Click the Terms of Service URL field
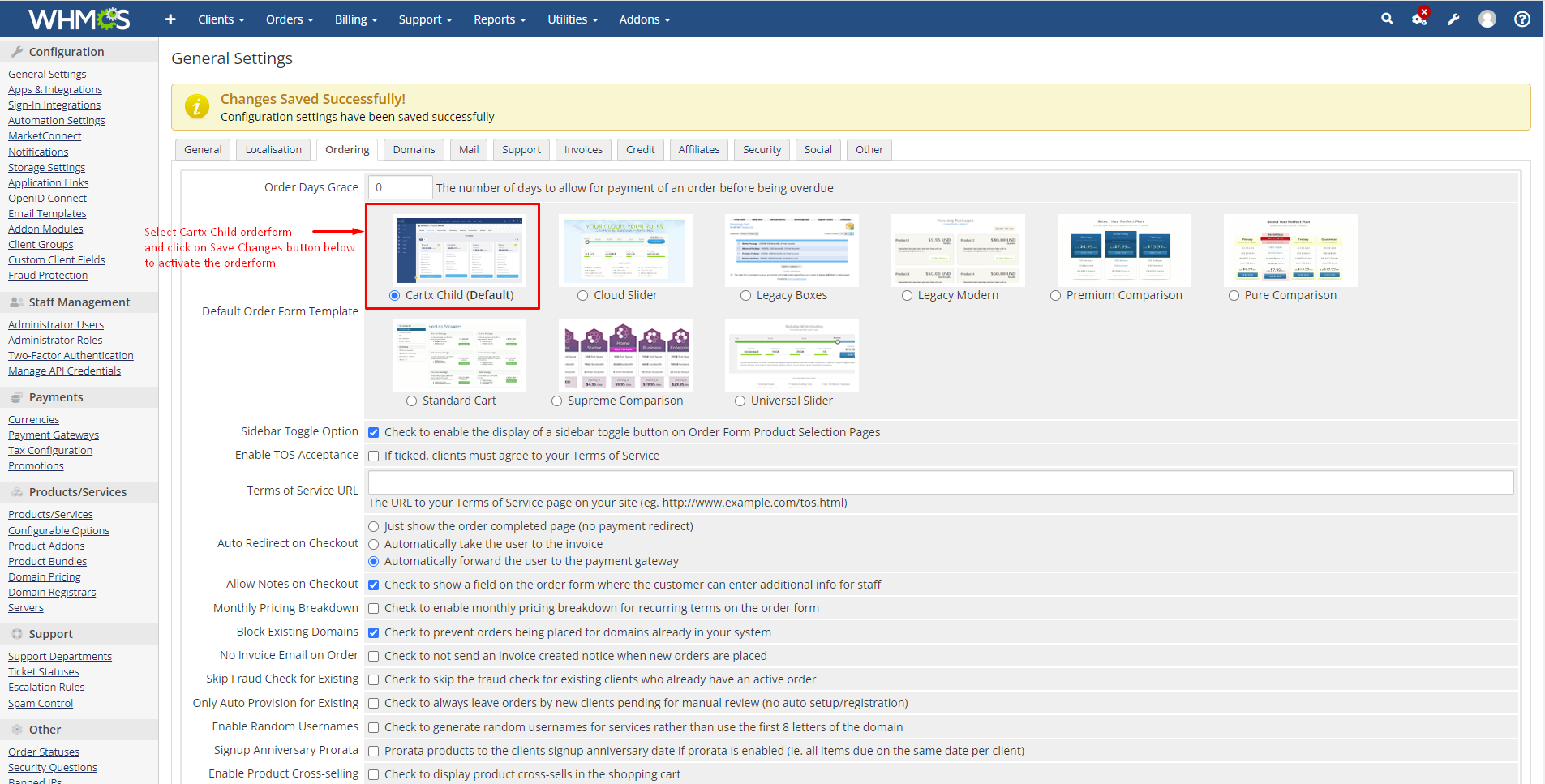 click(941, 482)
